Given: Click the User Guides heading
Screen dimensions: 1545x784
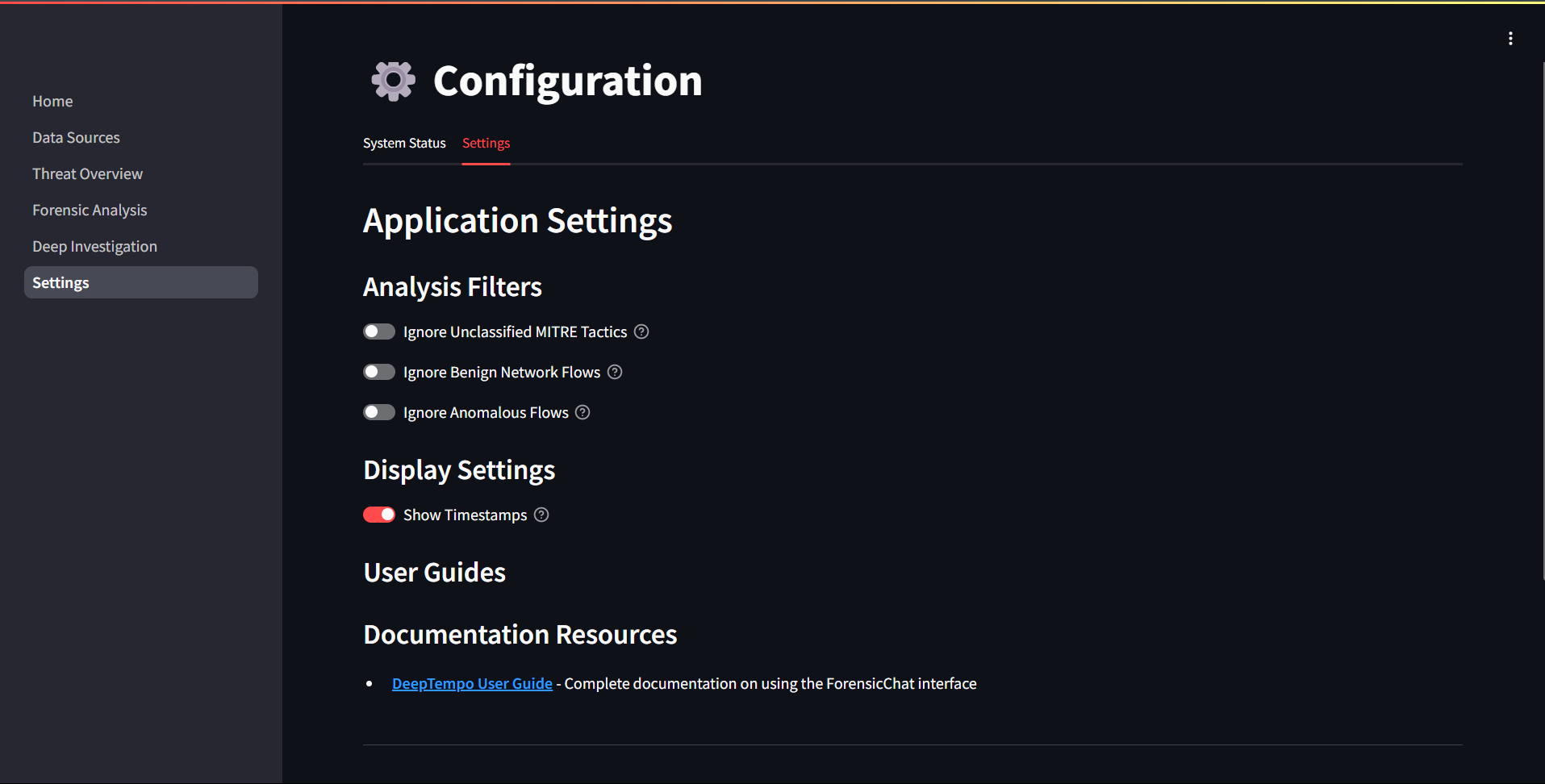Looking at the screenshot, I should coord(435,573).
